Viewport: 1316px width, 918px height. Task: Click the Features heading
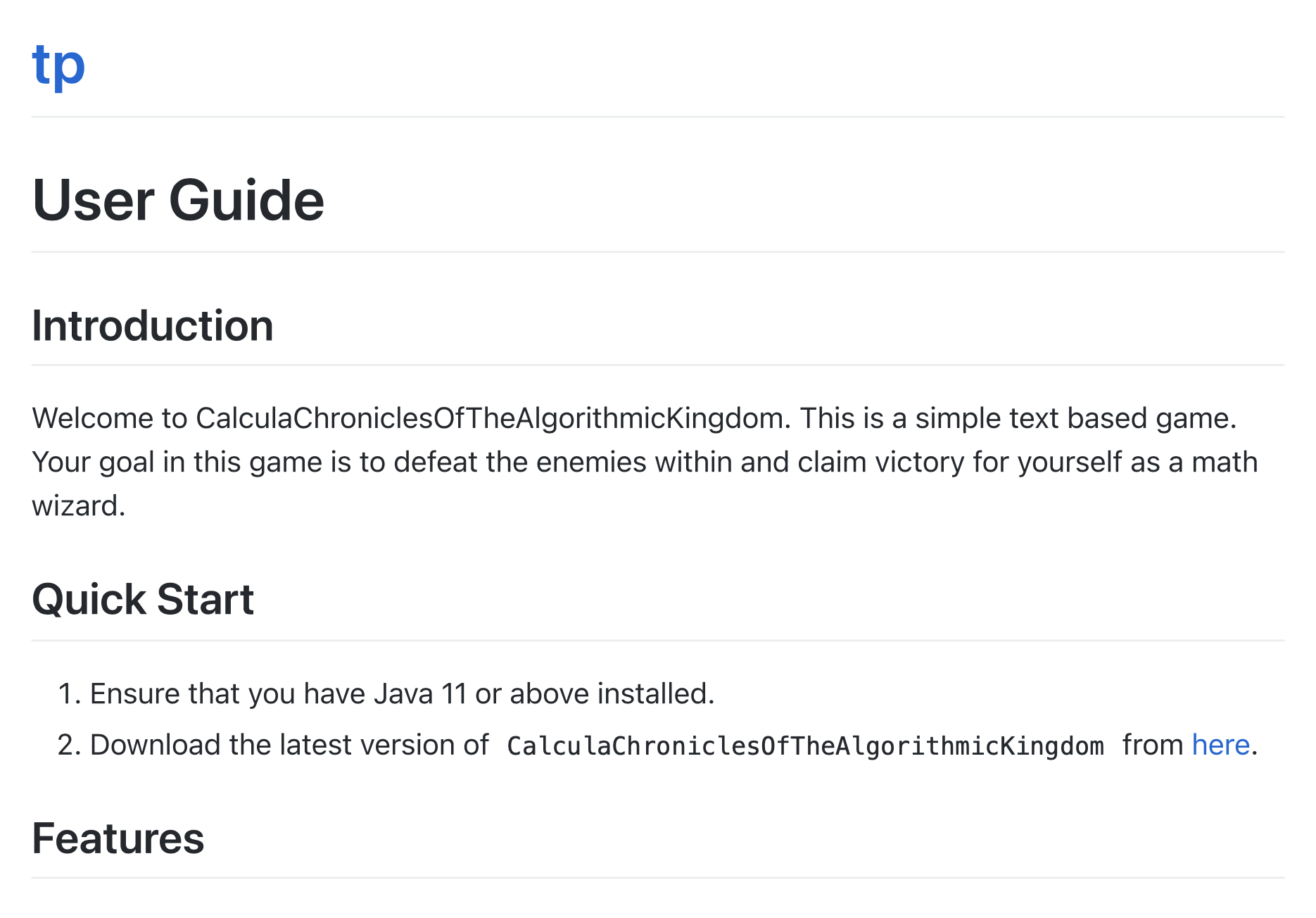(118, 838)
